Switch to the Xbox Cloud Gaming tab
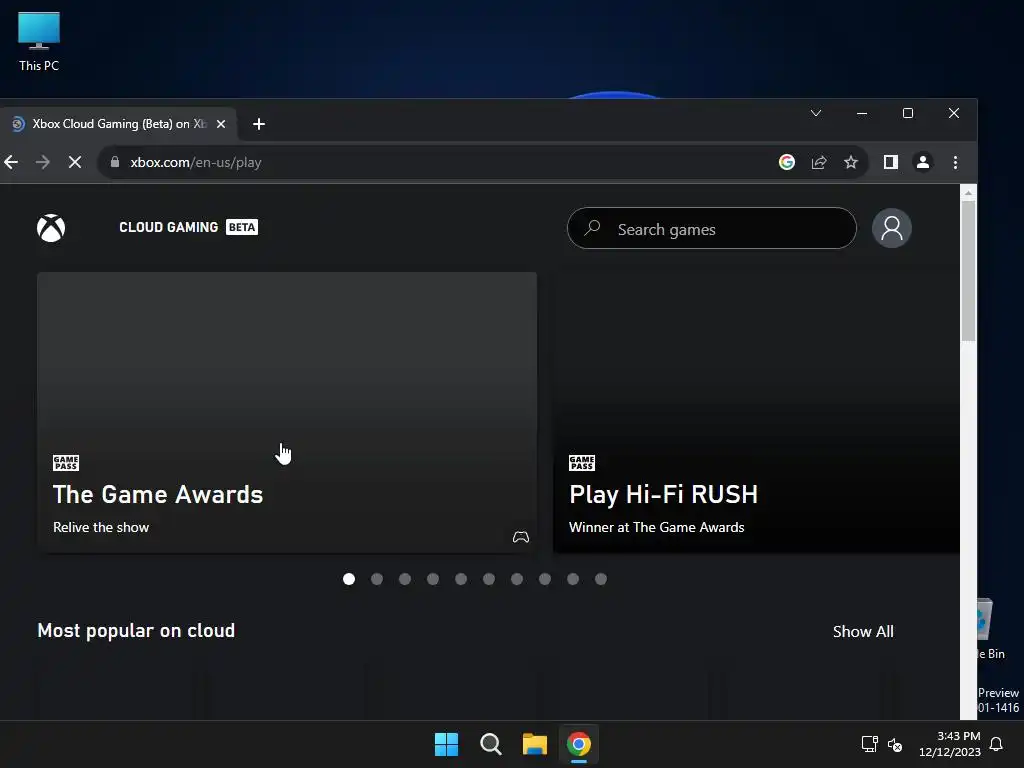 point(118,124)
